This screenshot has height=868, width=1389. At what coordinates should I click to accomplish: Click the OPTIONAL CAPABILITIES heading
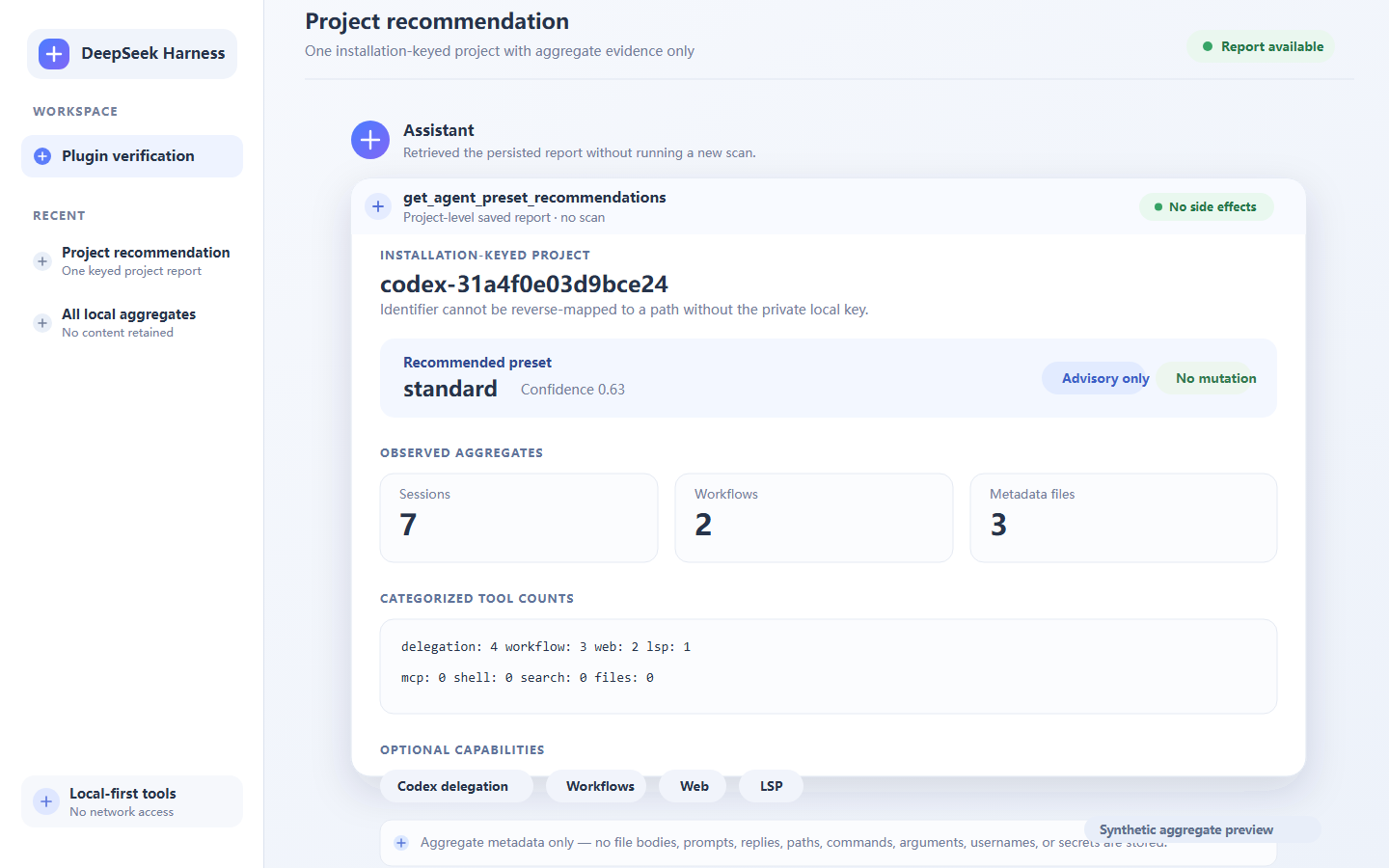click(x=462, y=750)
